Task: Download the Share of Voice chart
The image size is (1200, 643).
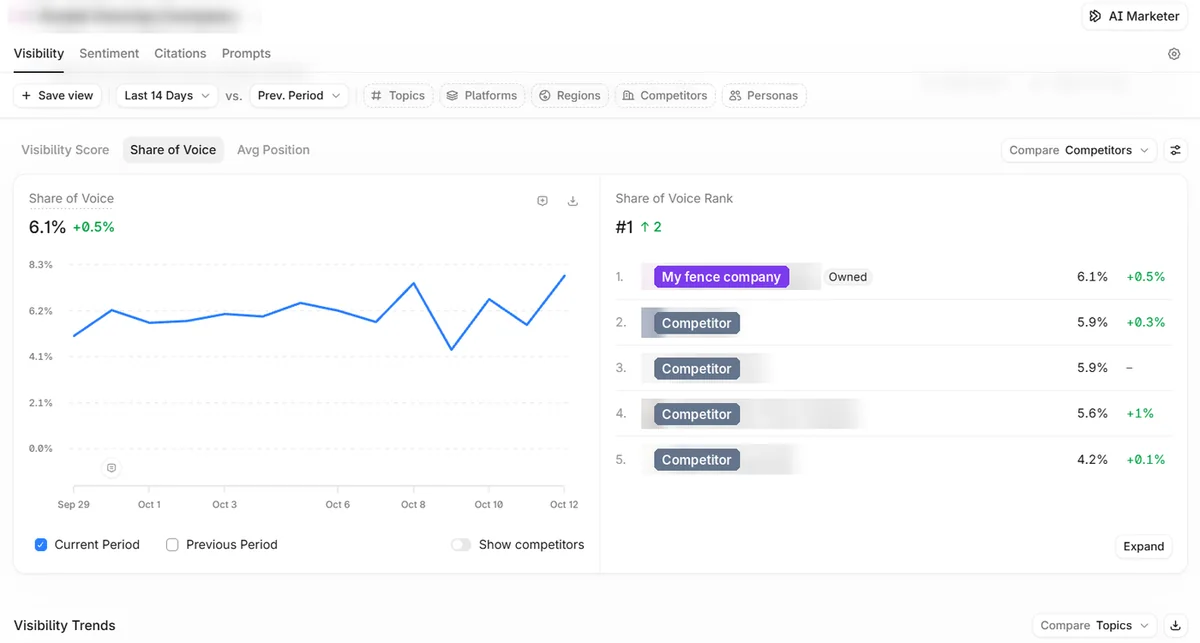Action: 573,201
